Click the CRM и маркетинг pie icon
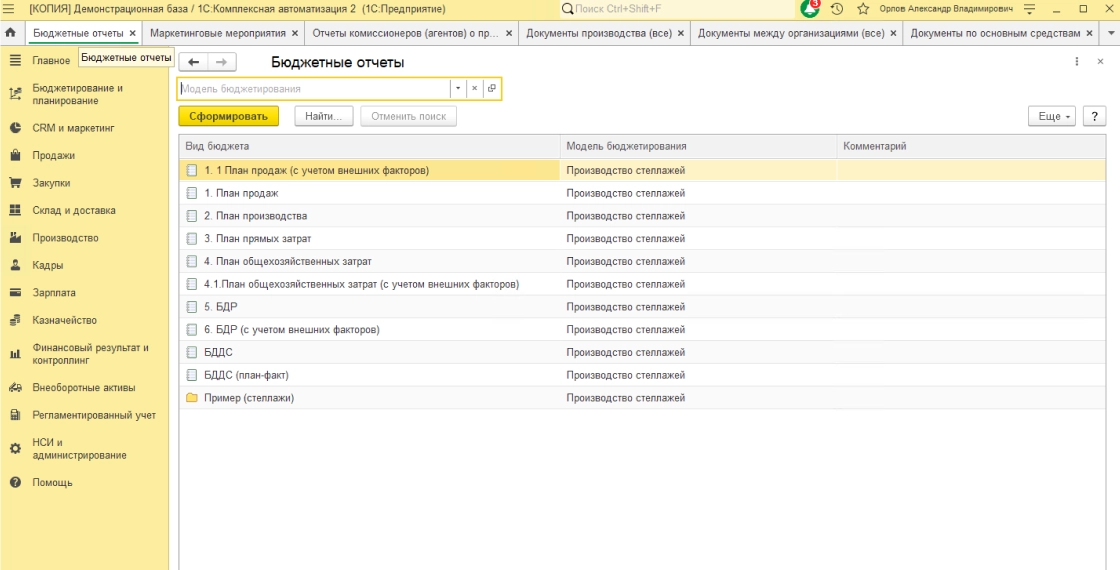The width and height of the screenshot is (1120, 570). click(x=15, y=128)
